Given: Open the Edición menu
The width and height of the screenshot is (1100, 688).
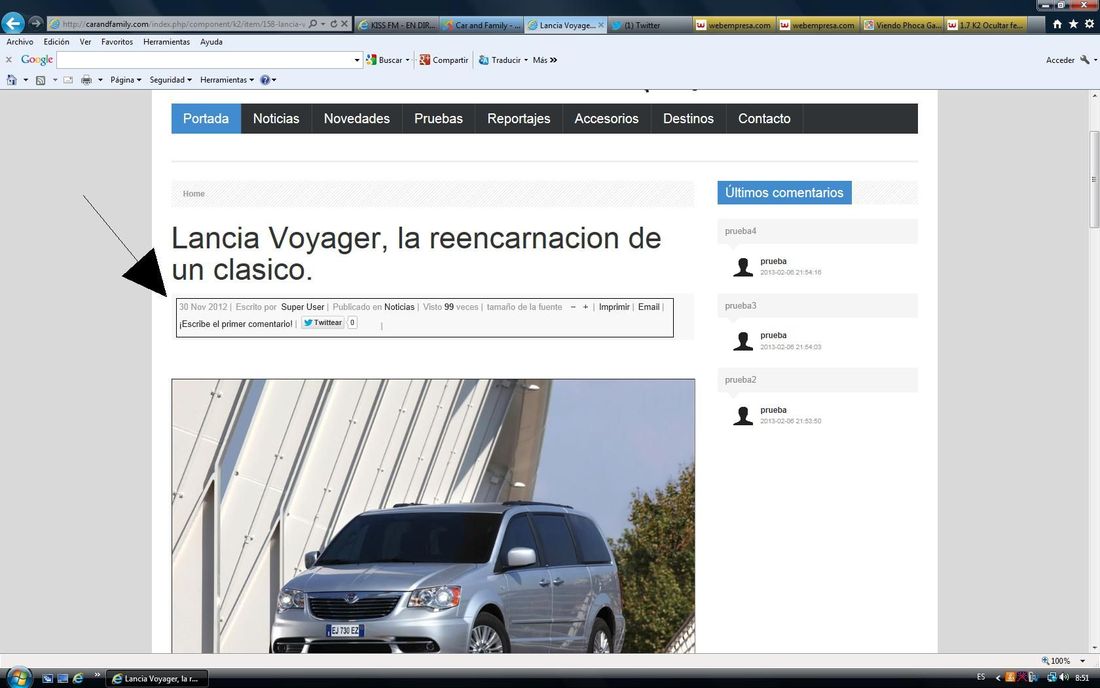Looking at the screenshot, I should pos(56,42).
